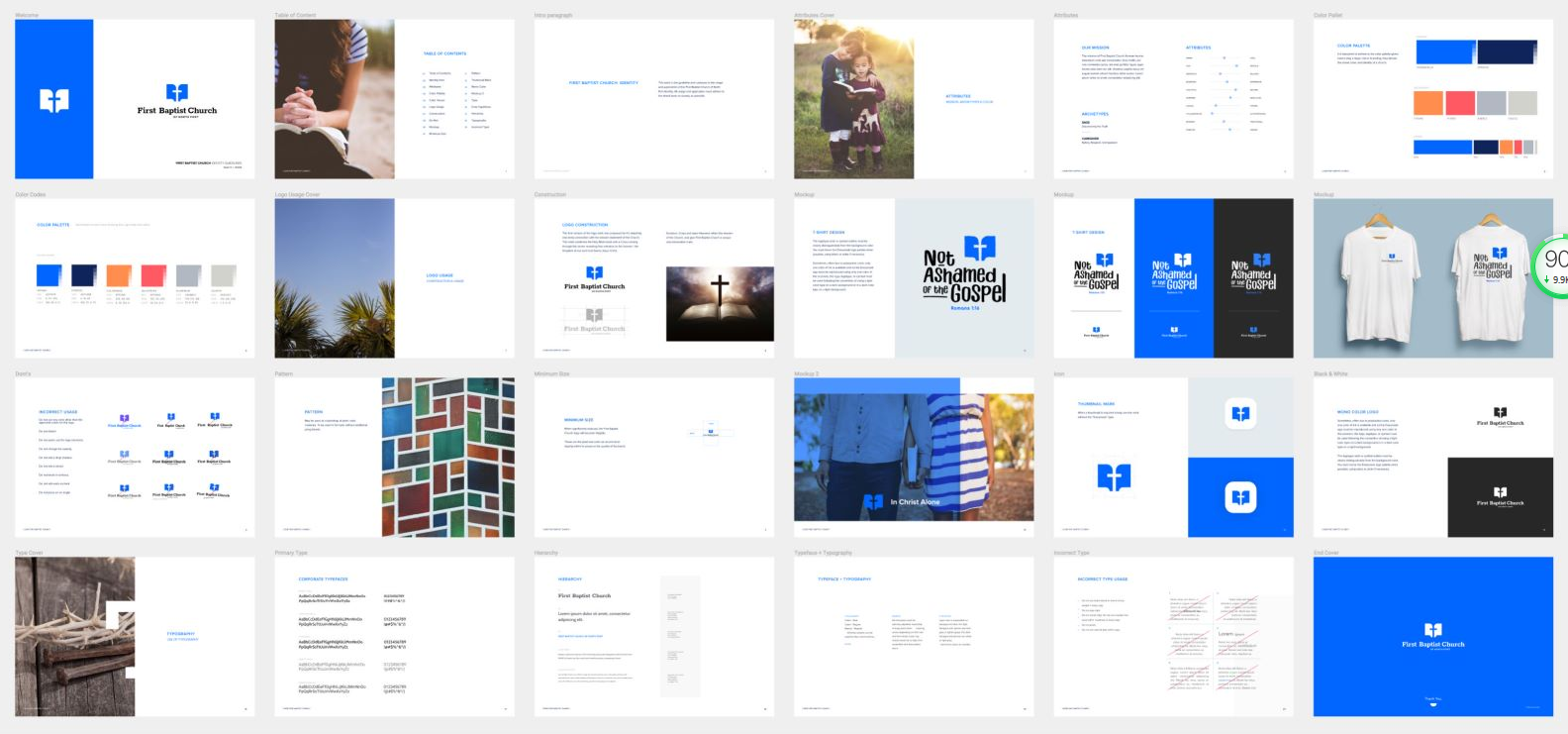Select the navy swatch in Color Codes artboard
1568x734 pixels.
point(84,275)
